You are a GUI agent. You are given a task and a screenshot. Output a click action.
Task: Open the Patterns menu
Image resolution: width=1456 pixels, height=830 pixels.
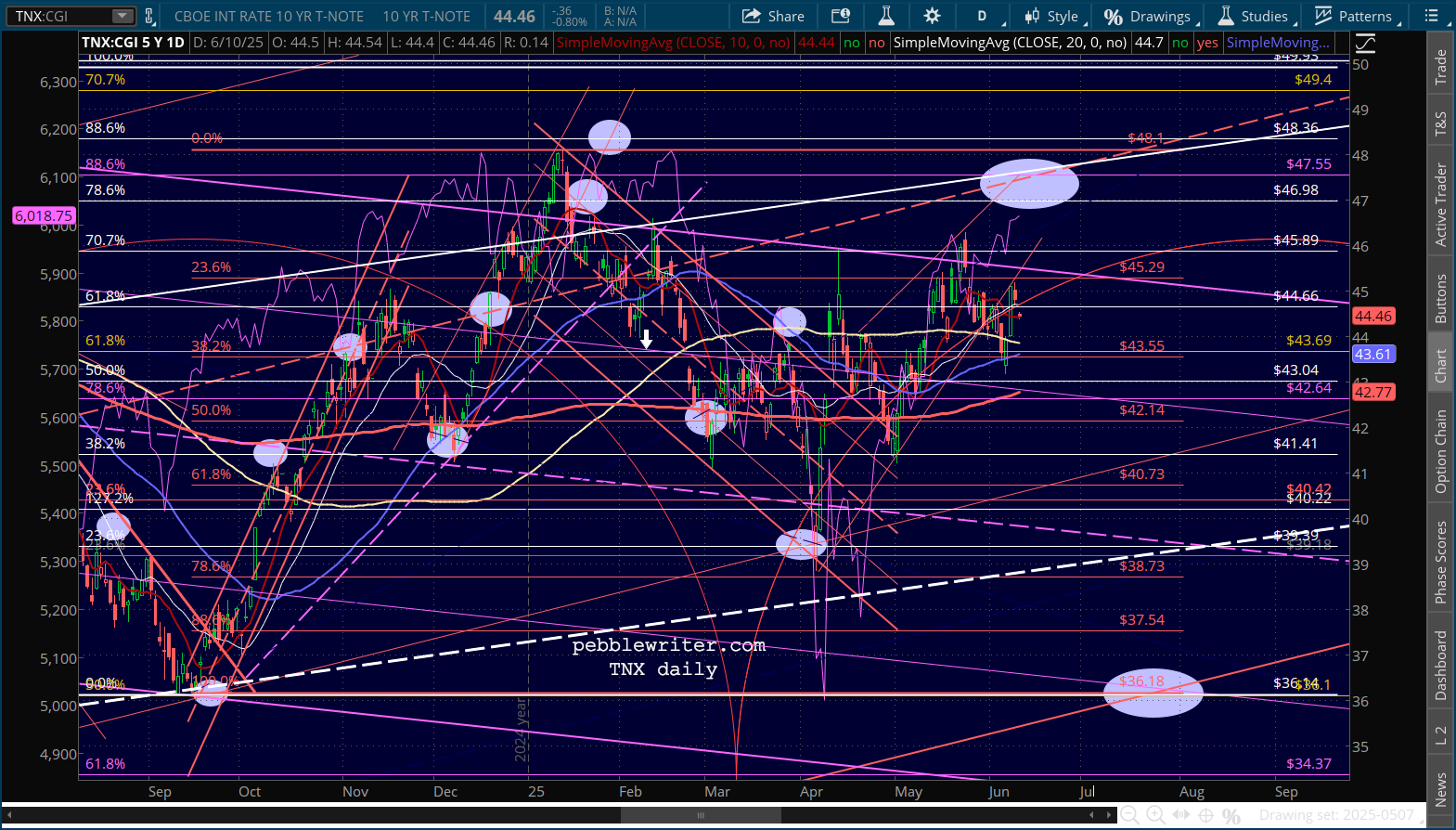point(1355,16)
